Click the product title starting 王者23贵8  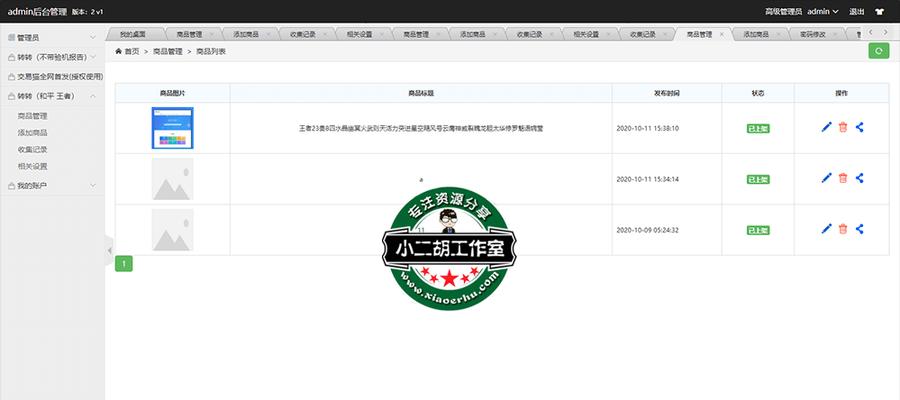click(421, 129)
